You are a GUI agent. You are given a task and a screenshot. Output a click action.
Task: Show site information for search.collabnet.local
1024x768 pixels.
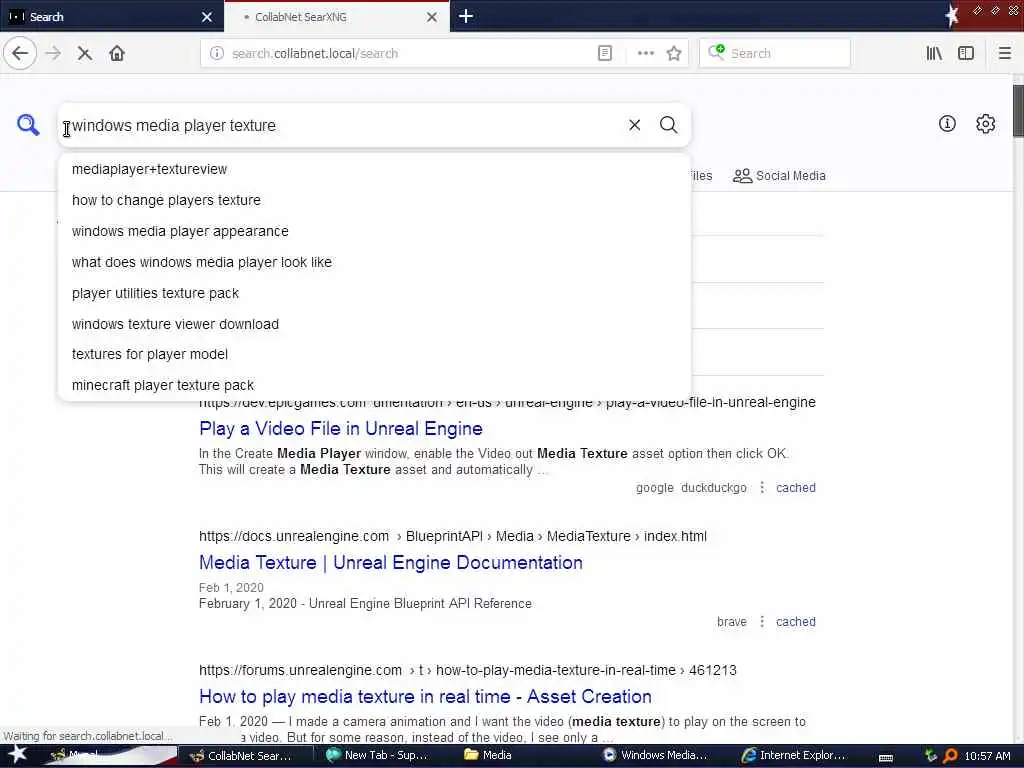point(217,53)
